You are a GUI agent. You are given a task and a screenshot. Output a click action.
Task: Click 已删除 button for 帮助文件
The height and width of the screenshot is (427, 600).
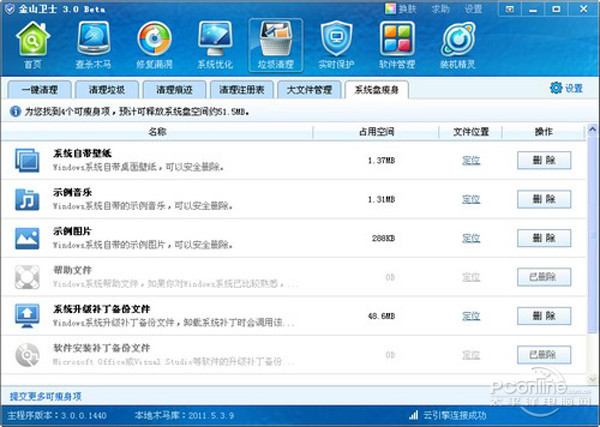tap(544, 277)
